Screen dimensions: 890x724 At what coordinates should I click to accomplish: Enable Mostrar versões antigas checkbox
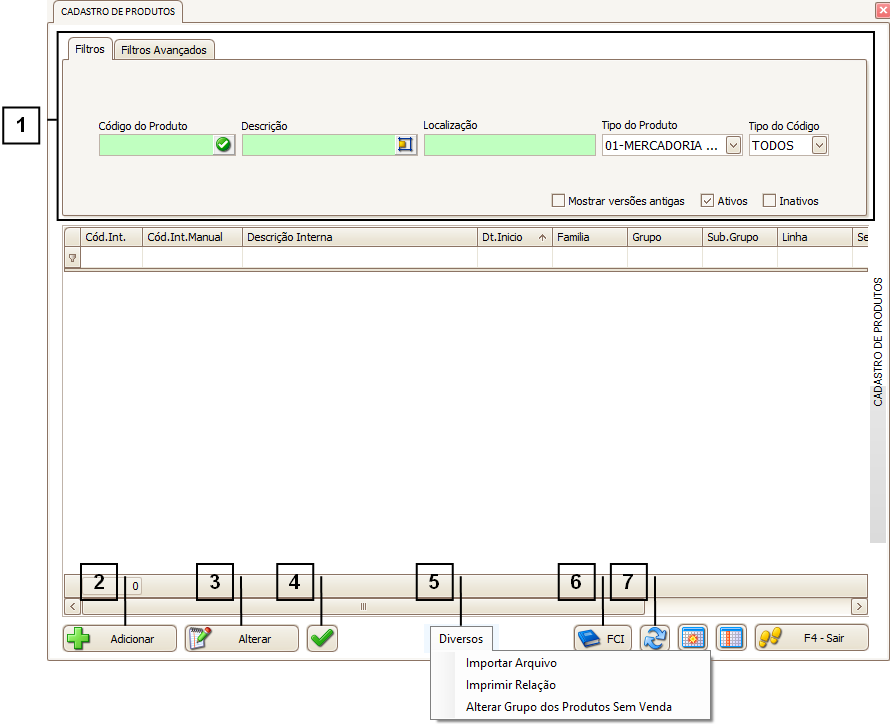click(x=559, y=201)
